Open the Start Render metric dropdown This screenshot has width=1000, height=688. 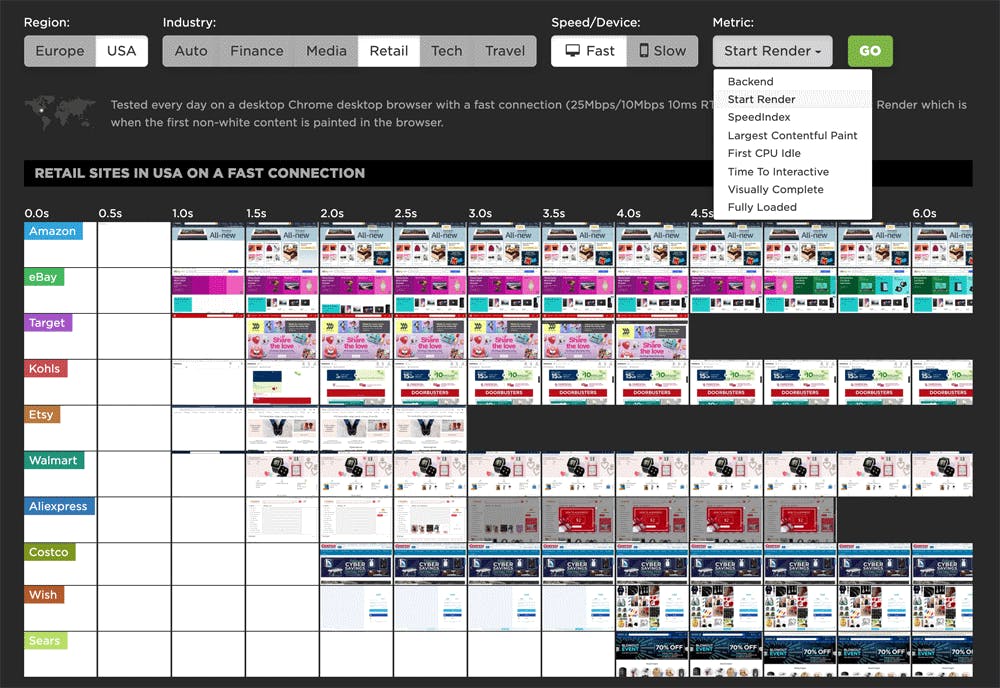pos(772,51)
